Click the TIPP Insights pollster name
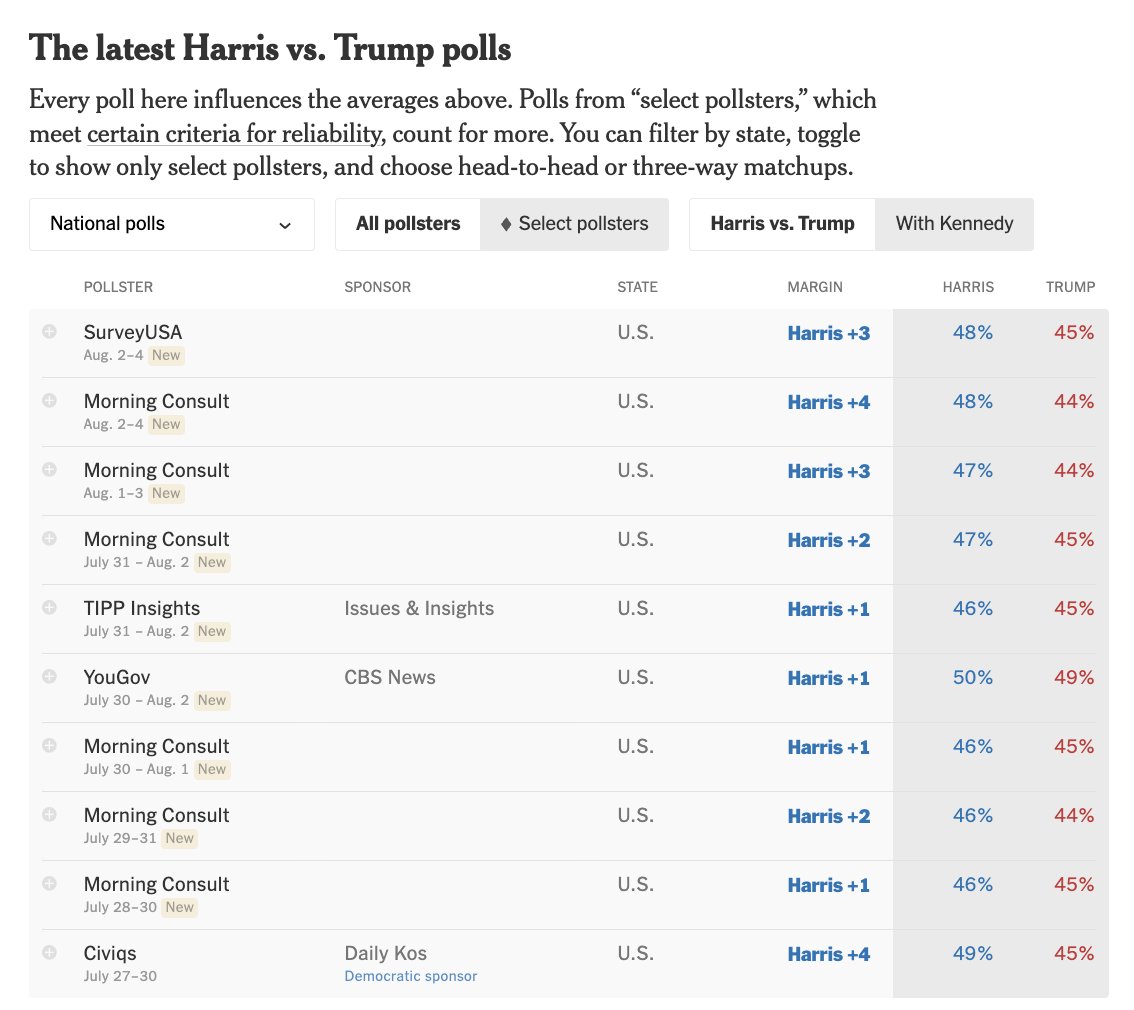The height and width of the screenshot is (1010, 1134). pos(142,609)
